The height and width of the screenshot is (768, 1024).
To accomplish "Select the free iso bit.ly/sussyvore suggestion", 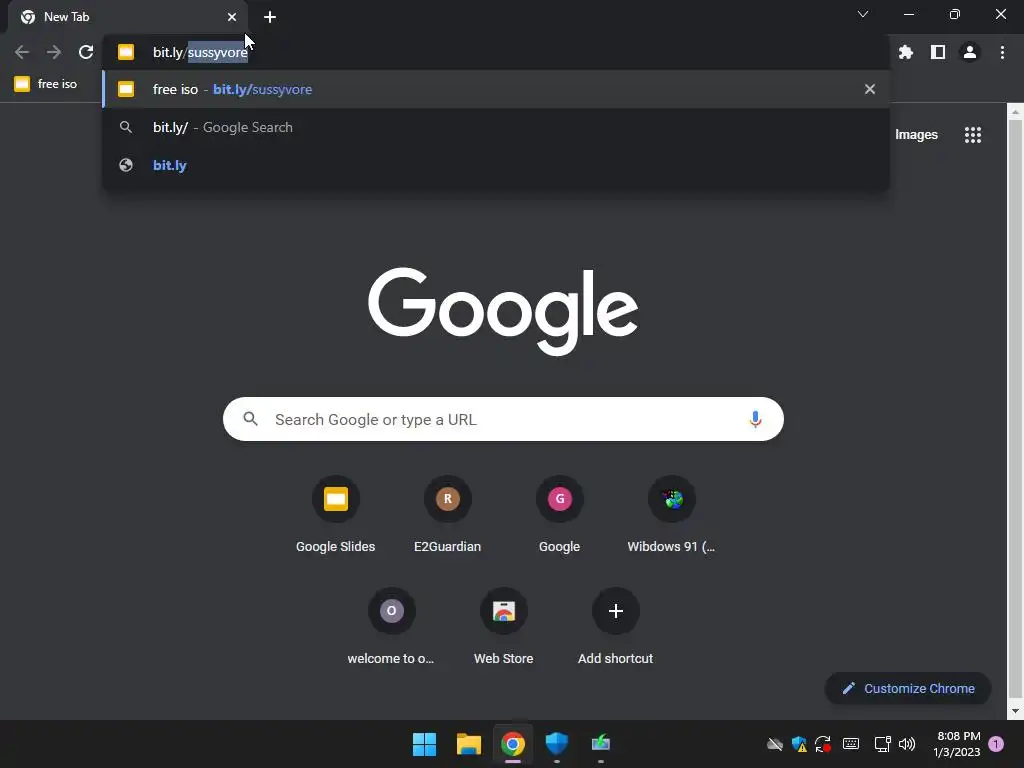I will 496,89.
